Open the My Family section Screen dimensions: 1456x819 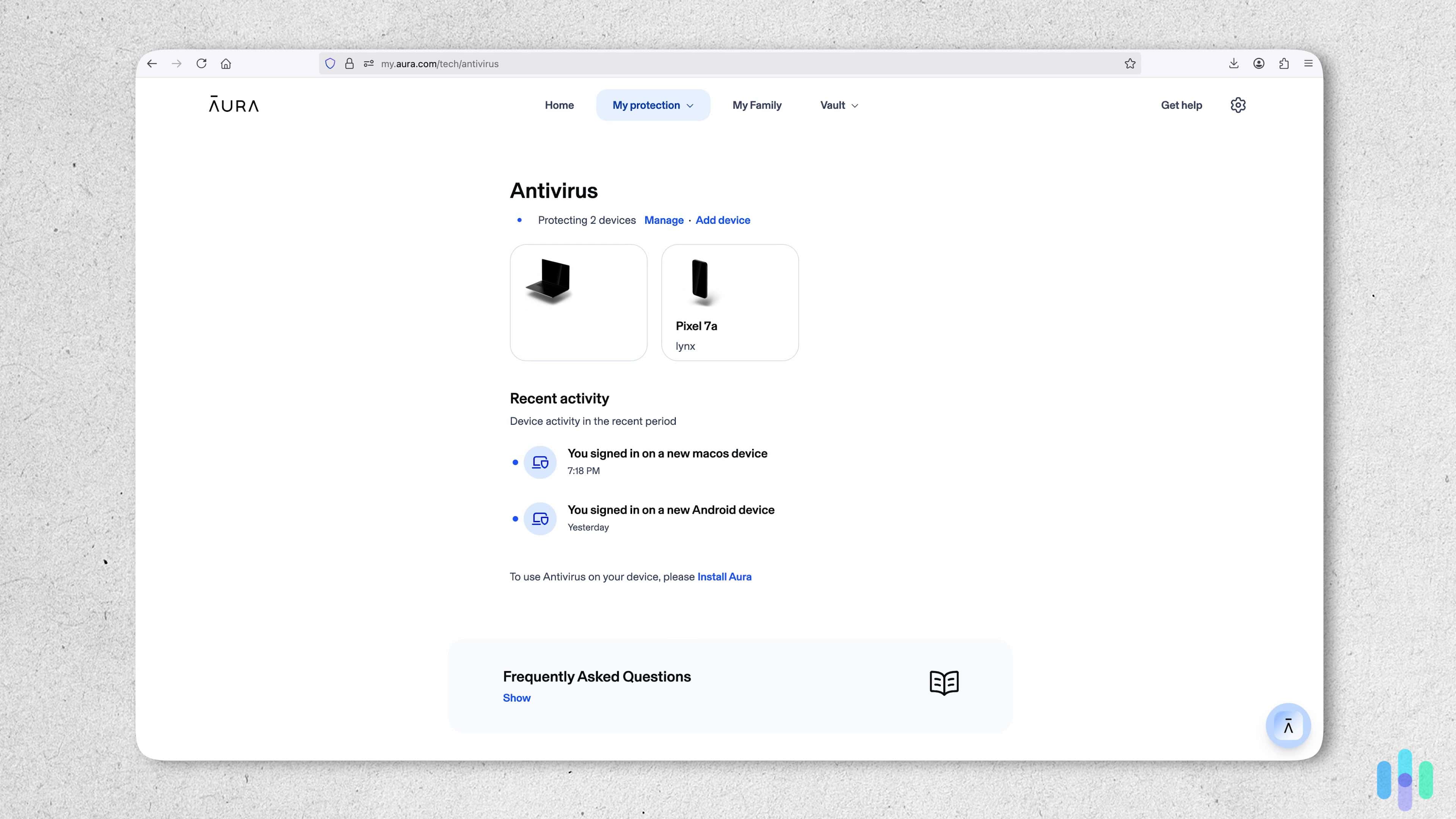click(756, 105)
